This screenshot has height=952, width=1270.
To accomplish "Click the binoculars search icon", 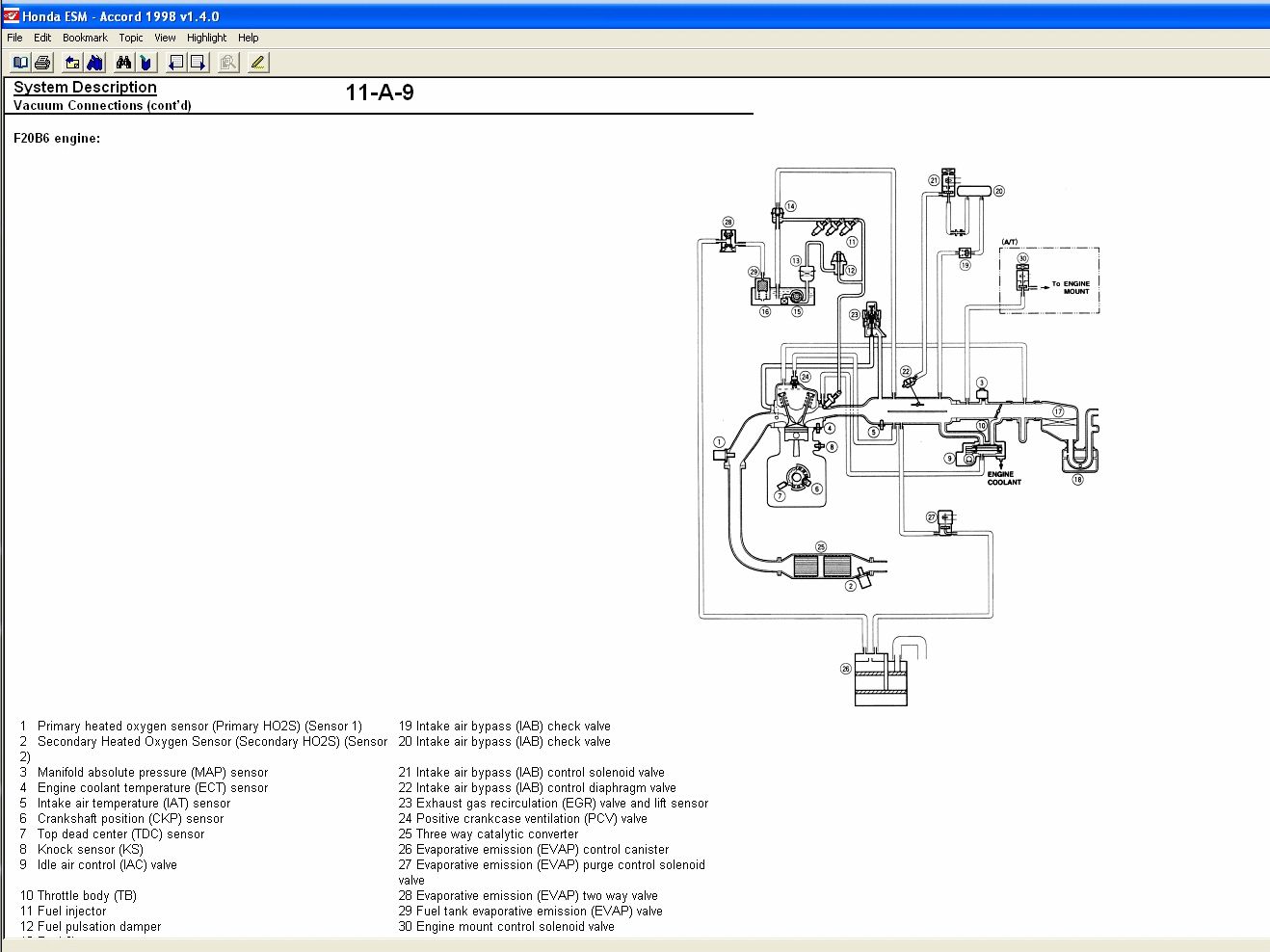I will pos(123,63).
